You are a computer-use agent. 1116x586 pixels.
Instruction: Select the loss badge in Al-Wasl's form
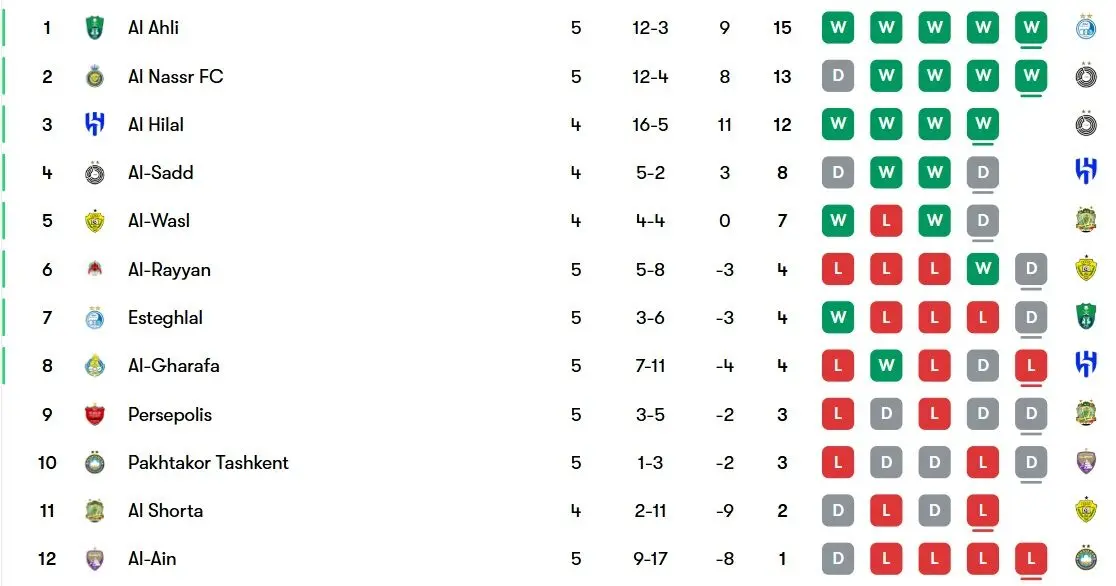click(886, 221)
